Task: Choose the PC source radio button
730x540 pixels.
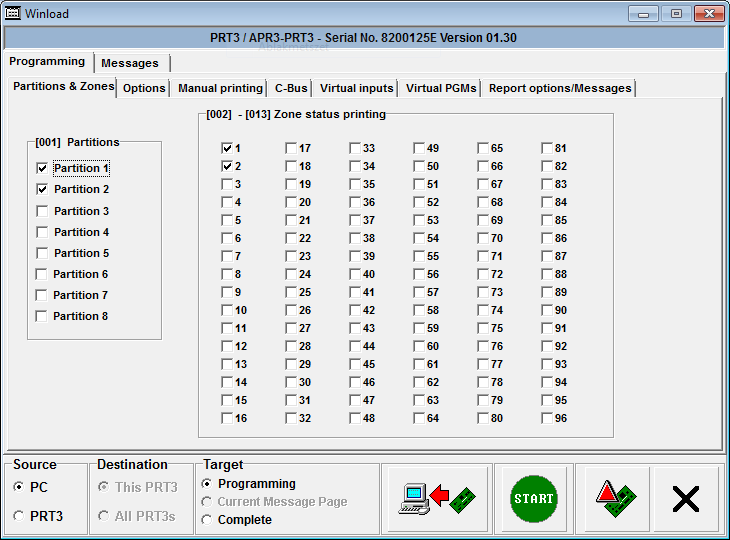Action: pyautogui.click(x=19, y=487)
